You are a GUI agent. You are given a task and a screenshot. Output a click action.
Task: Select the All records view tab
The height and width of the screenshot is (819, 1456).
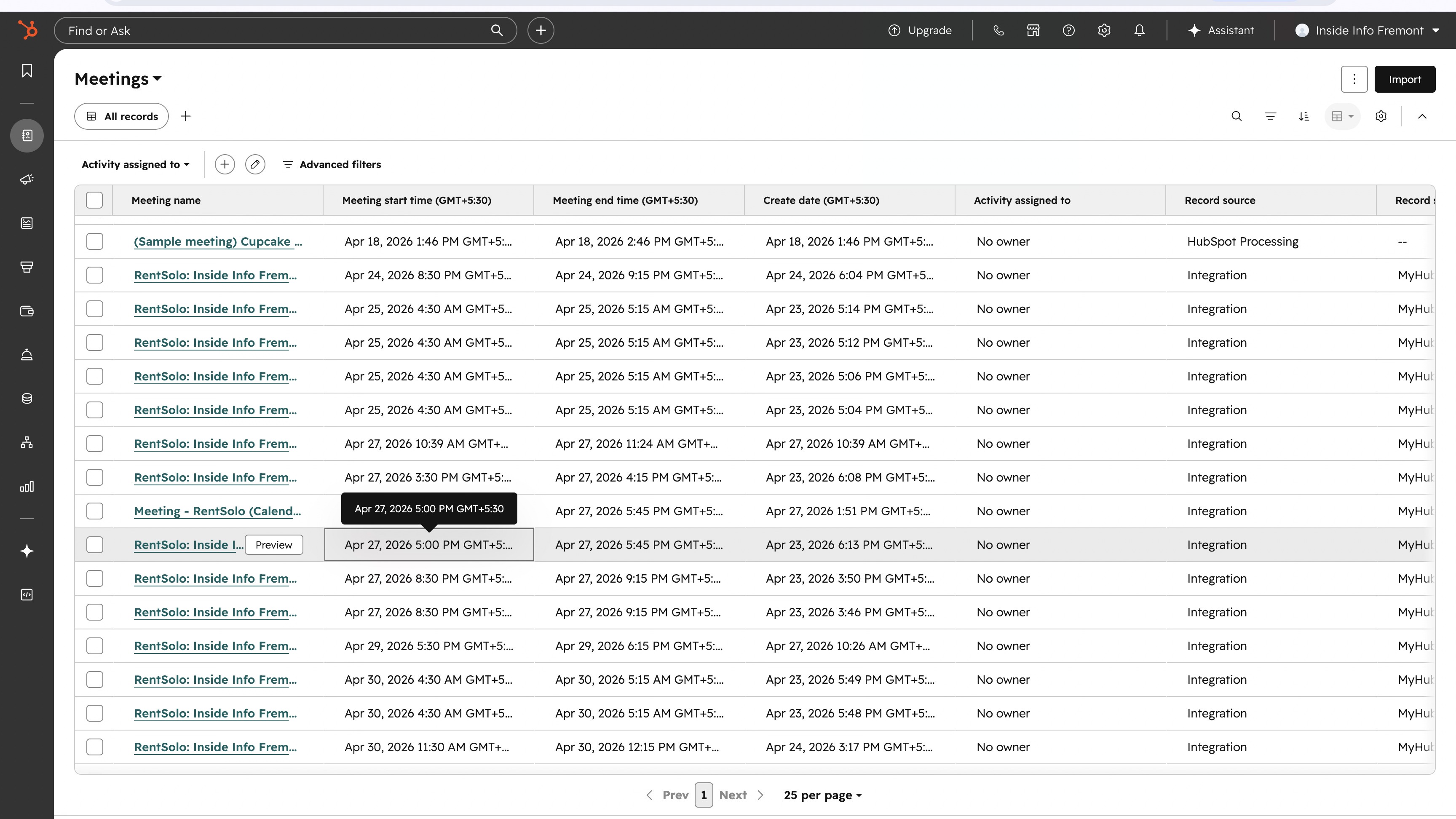click(x=121, y=116)
